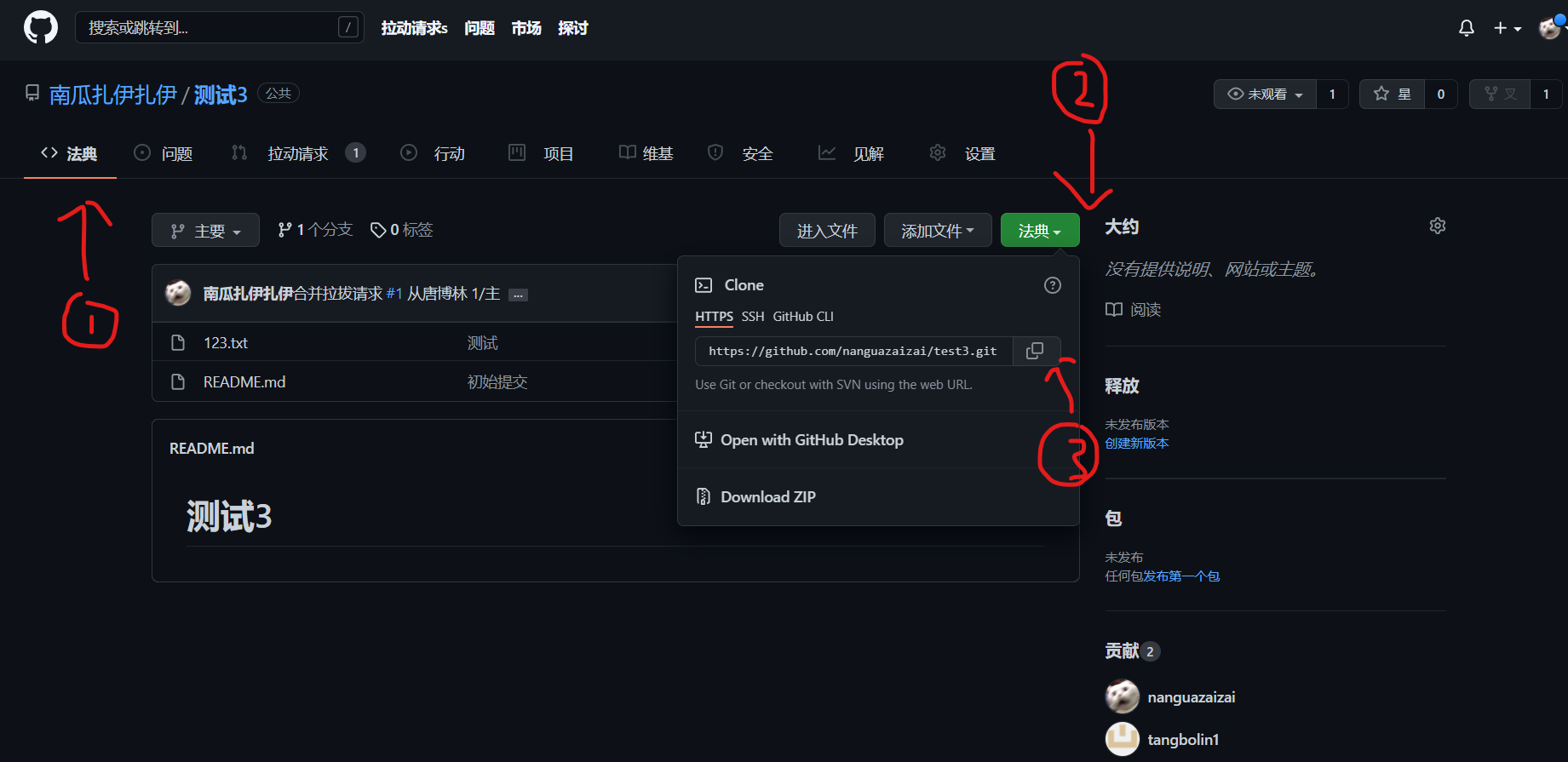Open the 添加文件 dropdown

point(938,230)
